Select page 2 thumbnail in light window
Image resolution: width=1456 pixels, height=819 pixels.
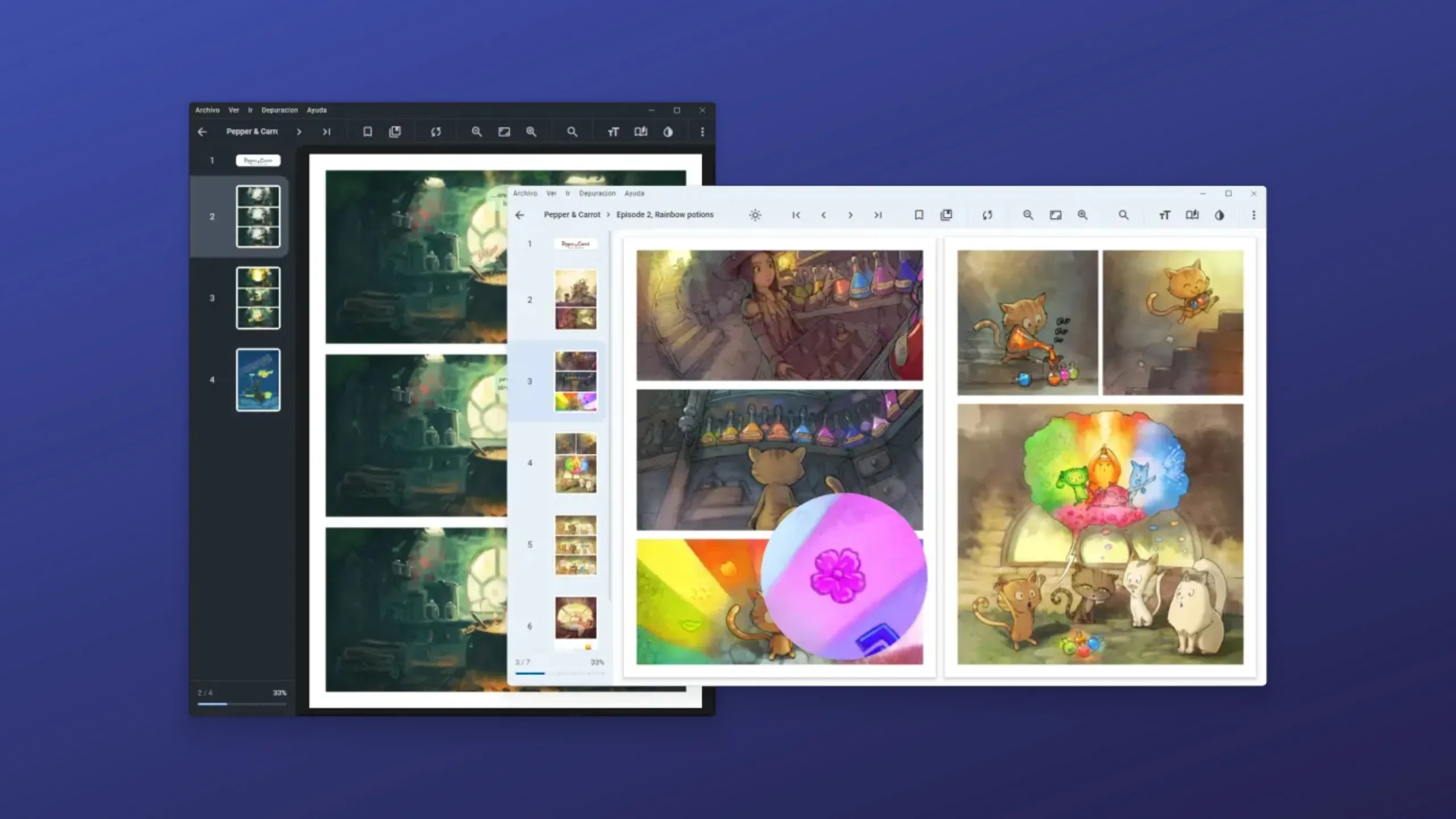(x=576, y=300)
